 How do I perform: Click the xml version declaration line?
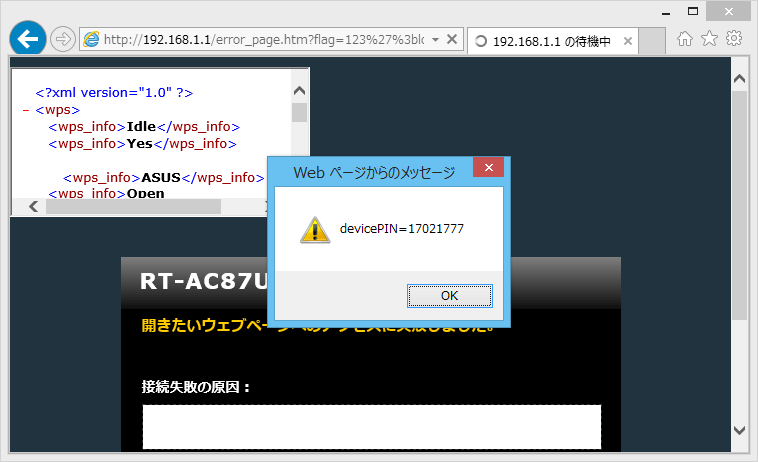coord(114,92)
